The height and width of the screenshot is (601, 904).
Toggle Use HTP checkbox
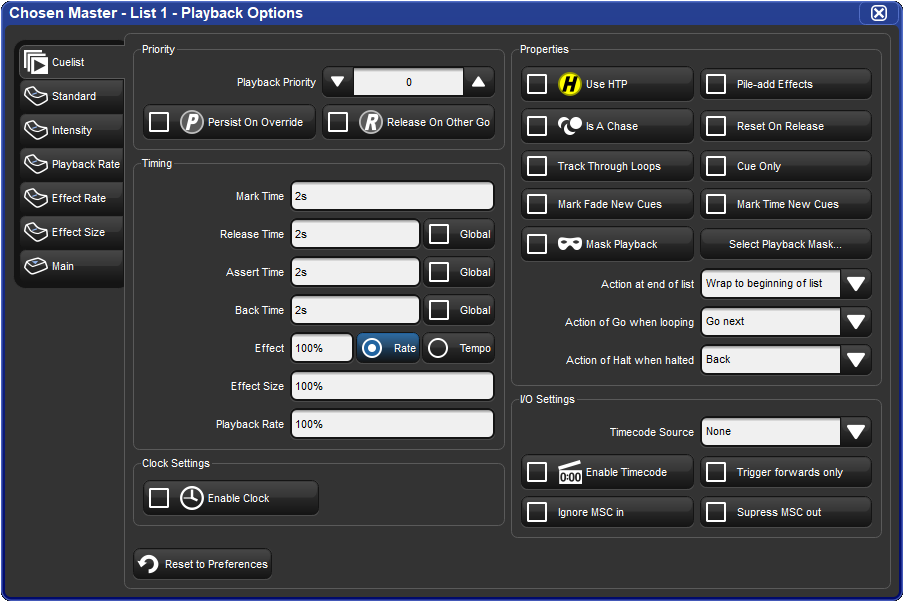[537, 84]
